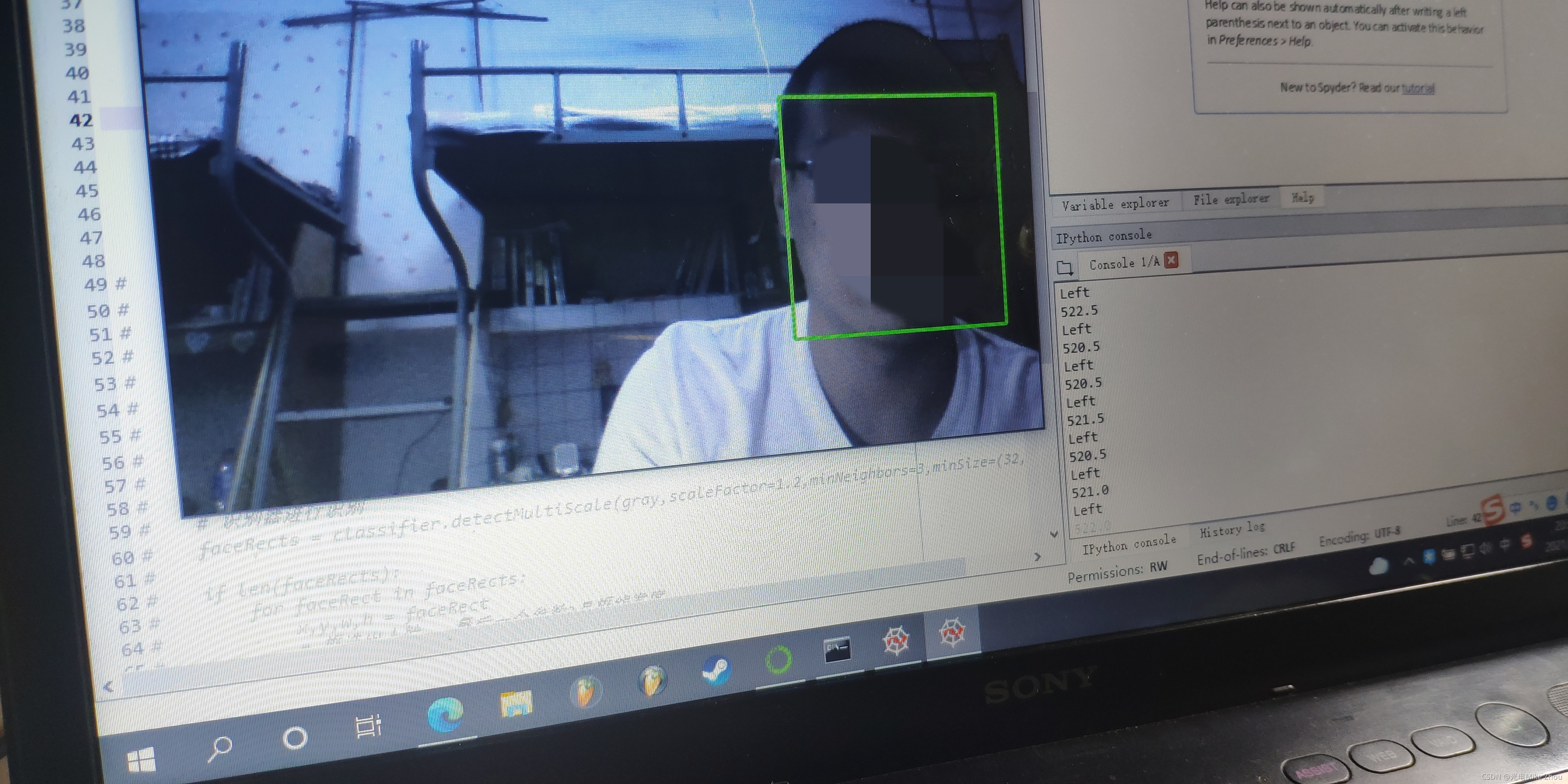Open the Windows Start menu
Image resolution: width=1568 pixels, height=784 pixels.
141,759
